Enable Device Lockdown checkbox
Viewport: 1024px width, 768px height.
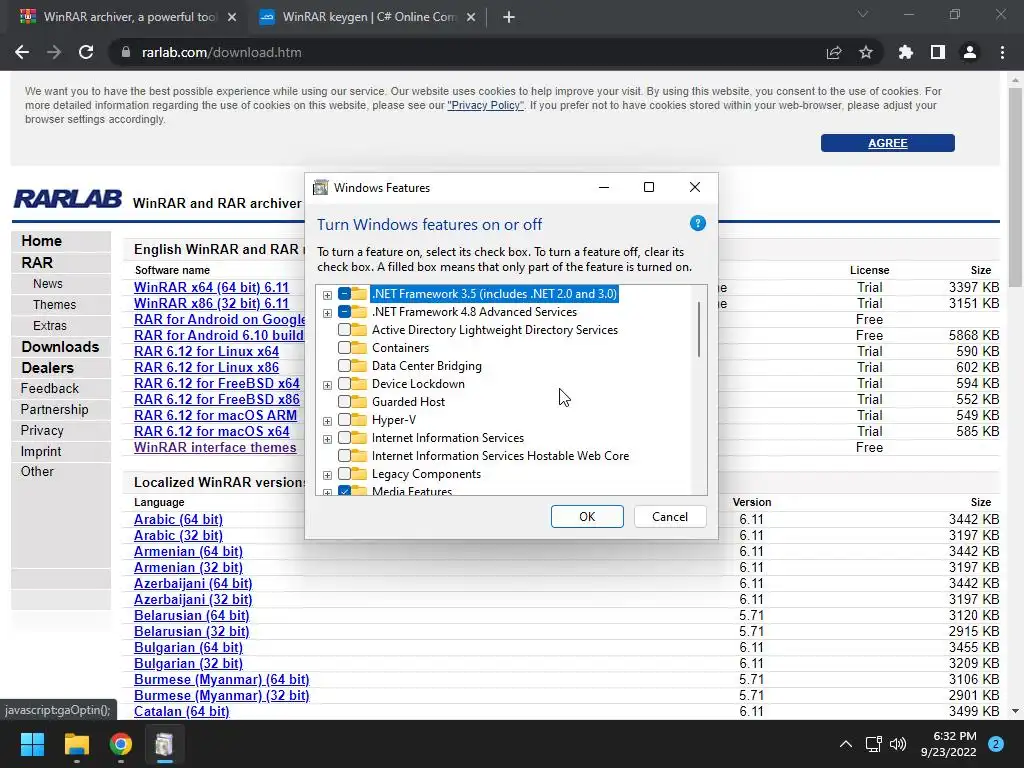[x=344, y=383]
